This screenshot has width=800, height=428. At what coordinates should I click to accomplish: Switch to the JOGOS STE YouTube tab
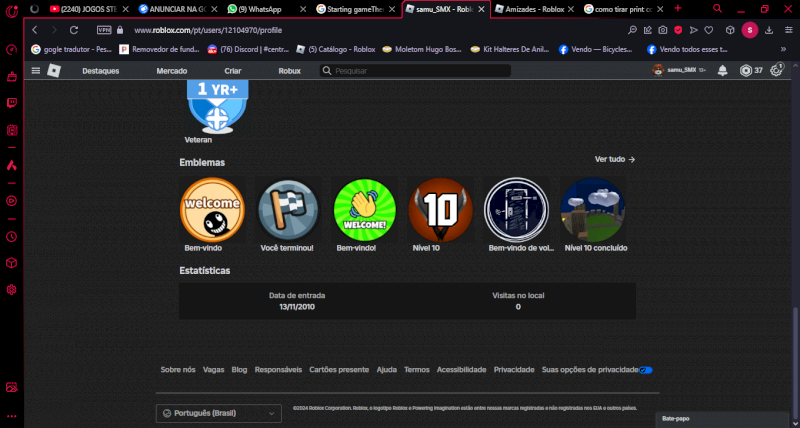(89, 9)
